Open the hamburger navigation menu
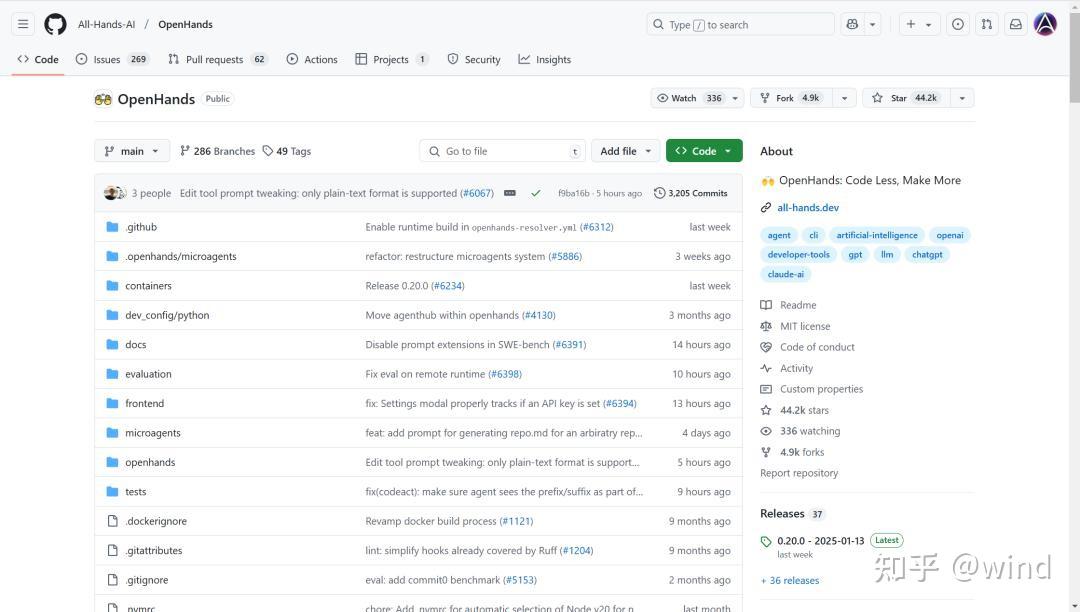 (x=23, y=24)
